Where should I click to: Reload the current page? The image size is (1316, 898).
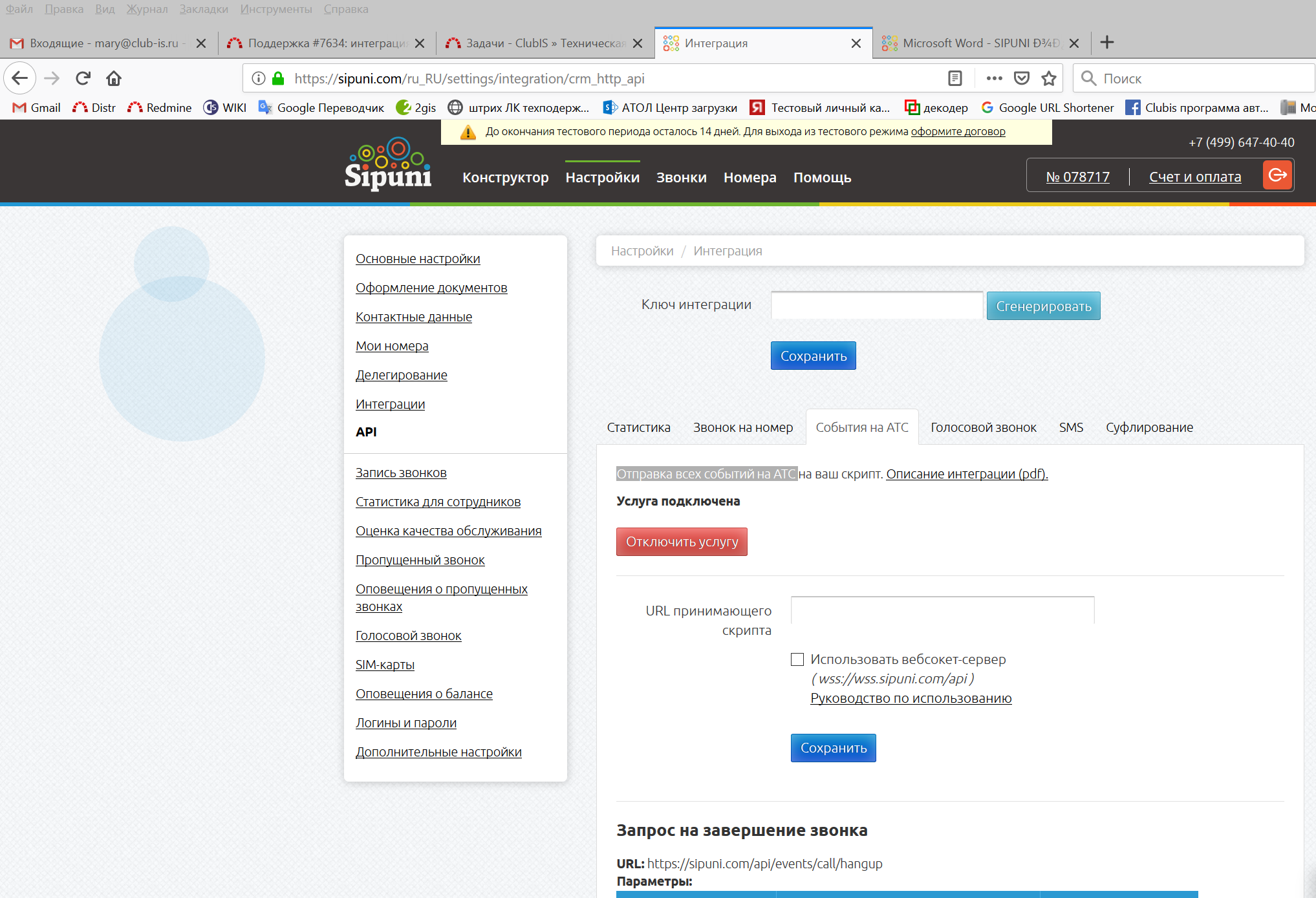pyautogui.click(x=83, y=78)
